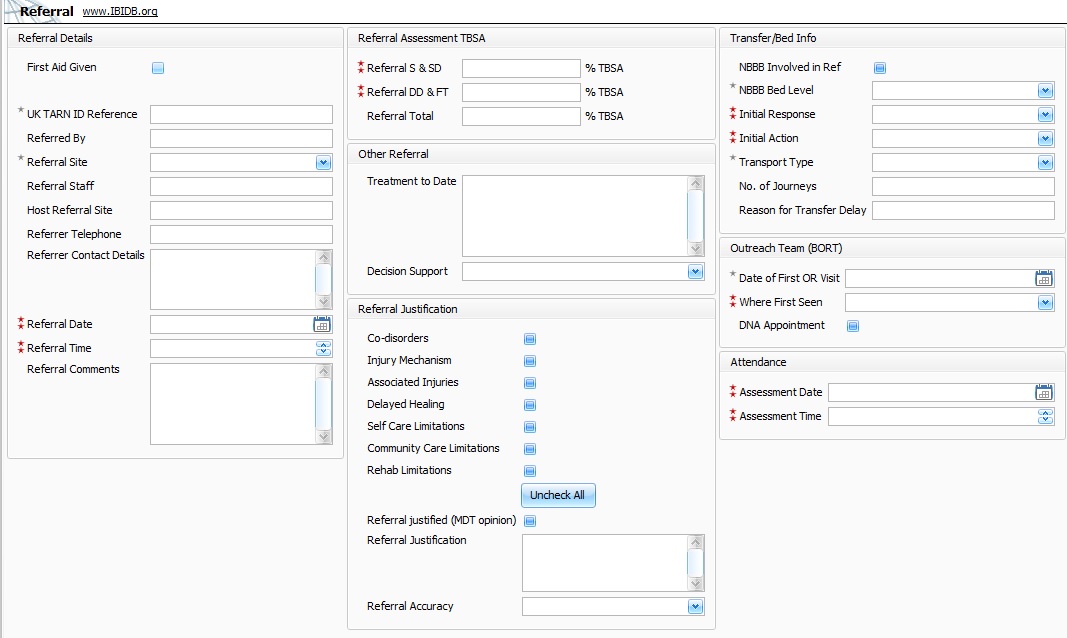Toggle the DNA Appointment checkbox
Viewport: 1067px width, 638px height.
853,326
